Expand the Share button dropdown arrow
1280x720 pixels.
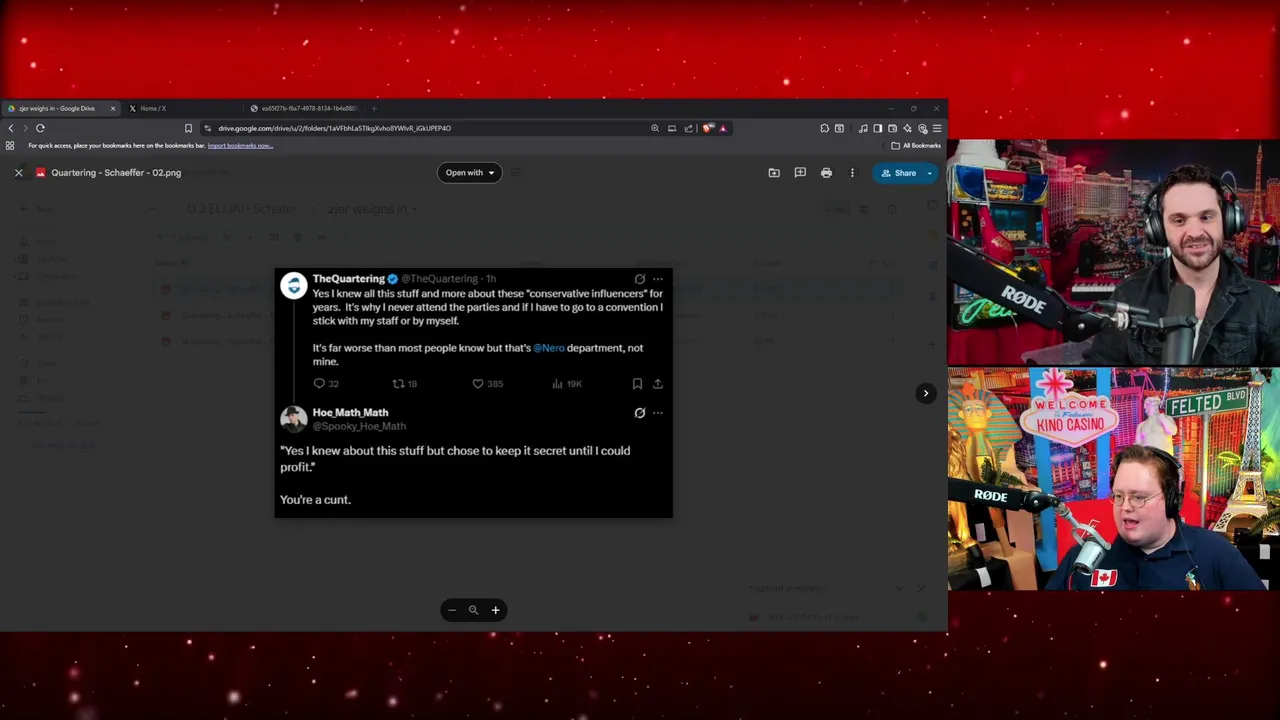[x=929, y=173]
